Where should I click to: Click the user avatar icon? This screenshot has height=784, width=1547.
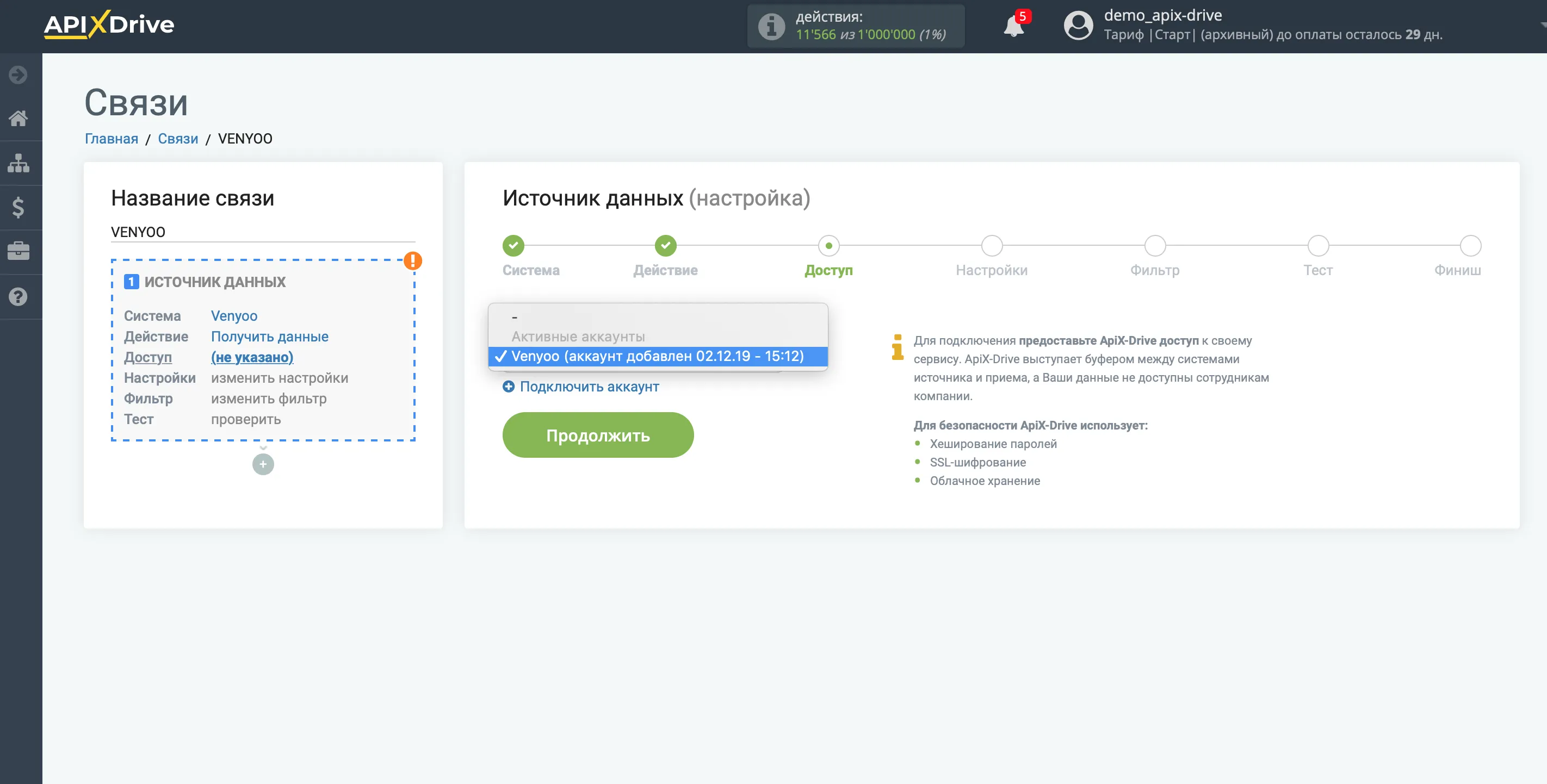(1078, 26)
